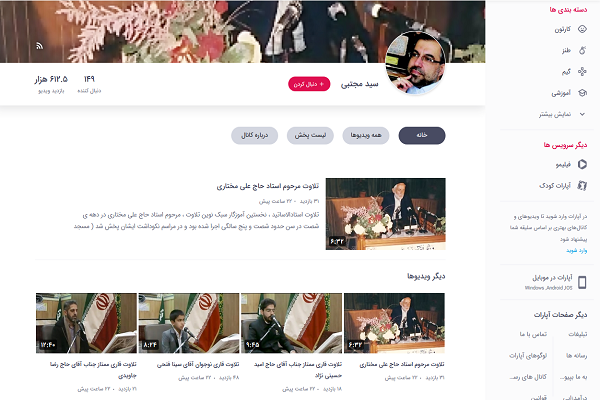Open the playlist (لیست پخش) tab
Image resolution: width=600 pixels, height=400 pixels.
click(x=310, y=136)
